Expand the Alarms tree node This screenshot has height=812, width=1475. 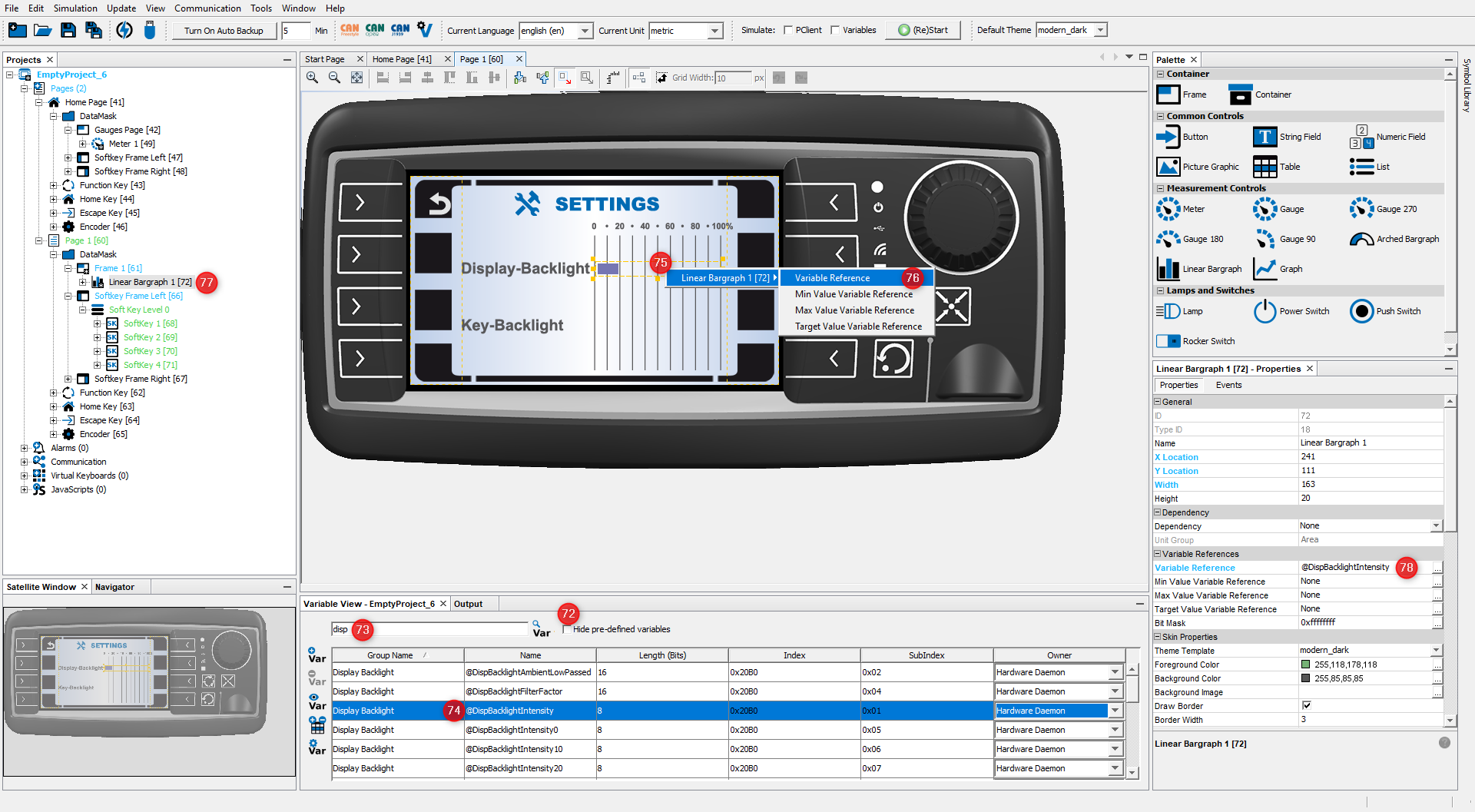click(25, 448)
